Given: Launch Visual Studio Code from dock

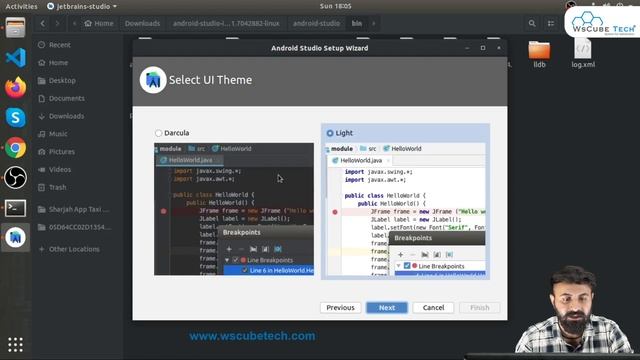Looking at the screenshot, I should pos(16,58).
